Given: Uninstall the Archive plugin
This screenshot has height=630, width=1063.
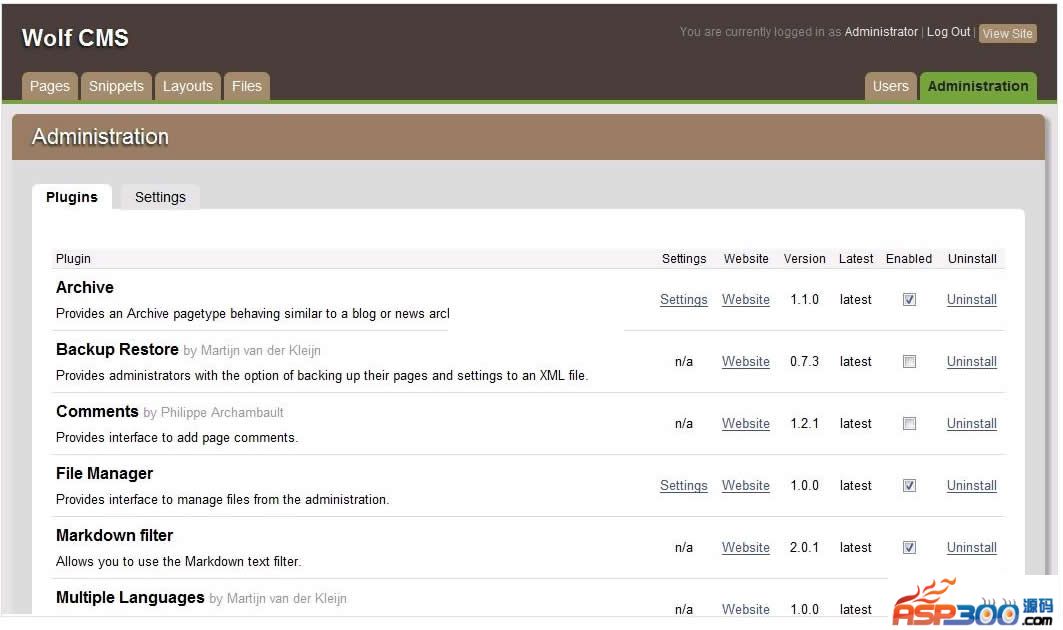Looking at the screenshot, I should point(971,300).
